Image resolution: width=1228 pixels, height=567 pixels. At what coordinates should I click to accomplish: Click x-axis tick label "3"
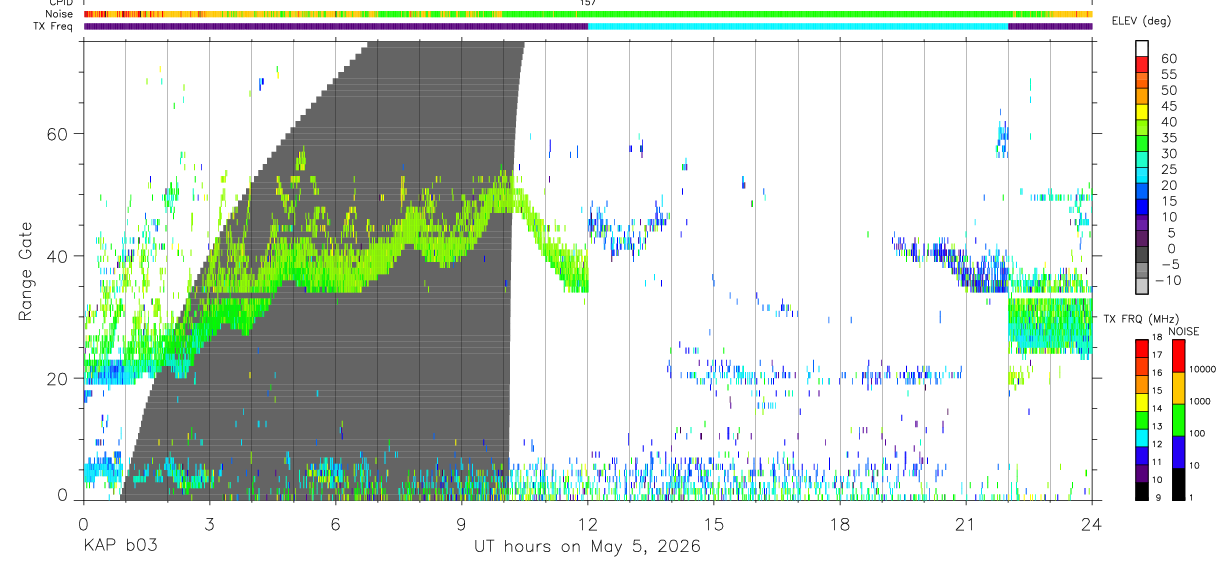209,523
